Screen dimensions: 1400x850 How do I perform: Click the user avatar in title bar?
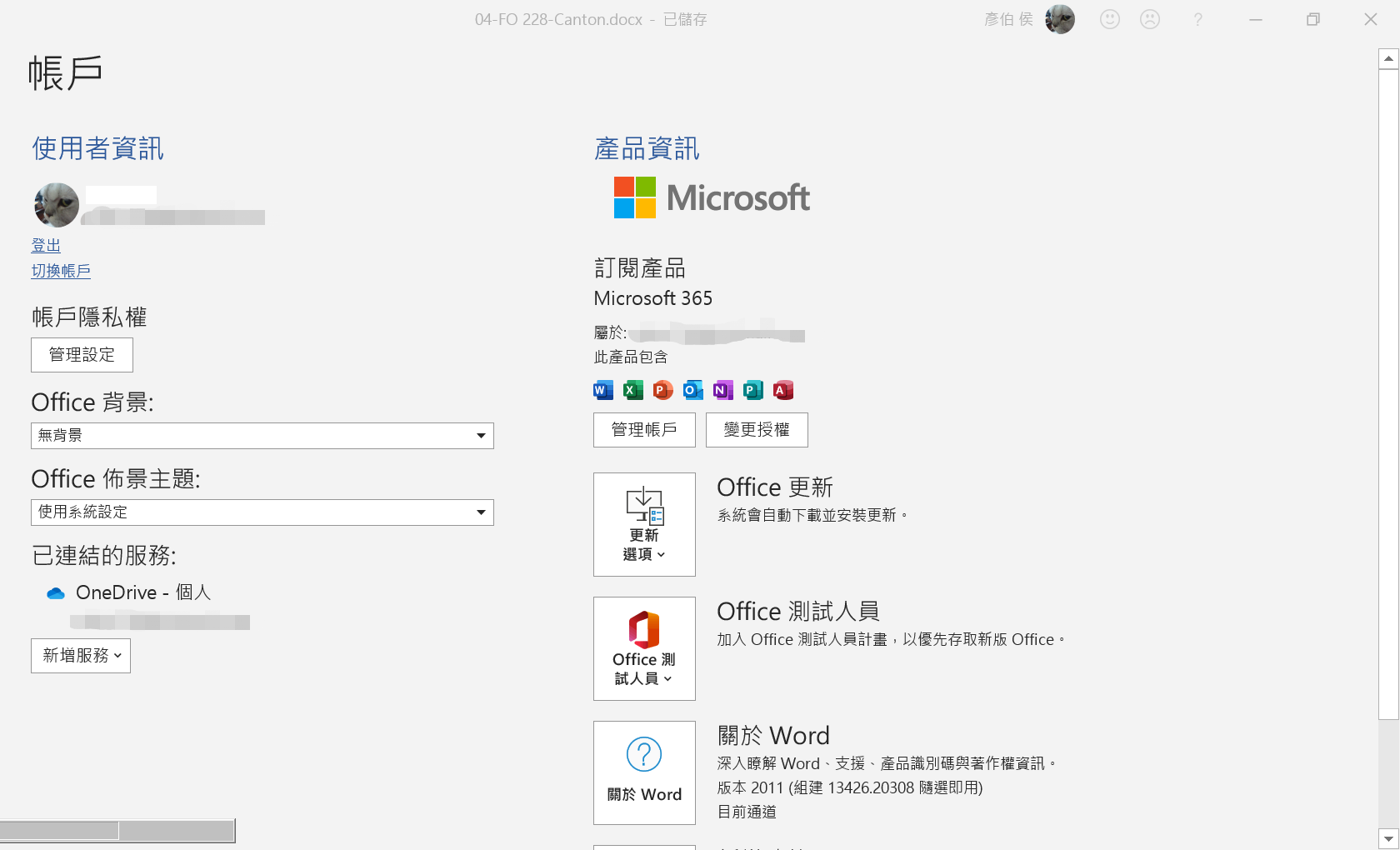click(1060, 19)
